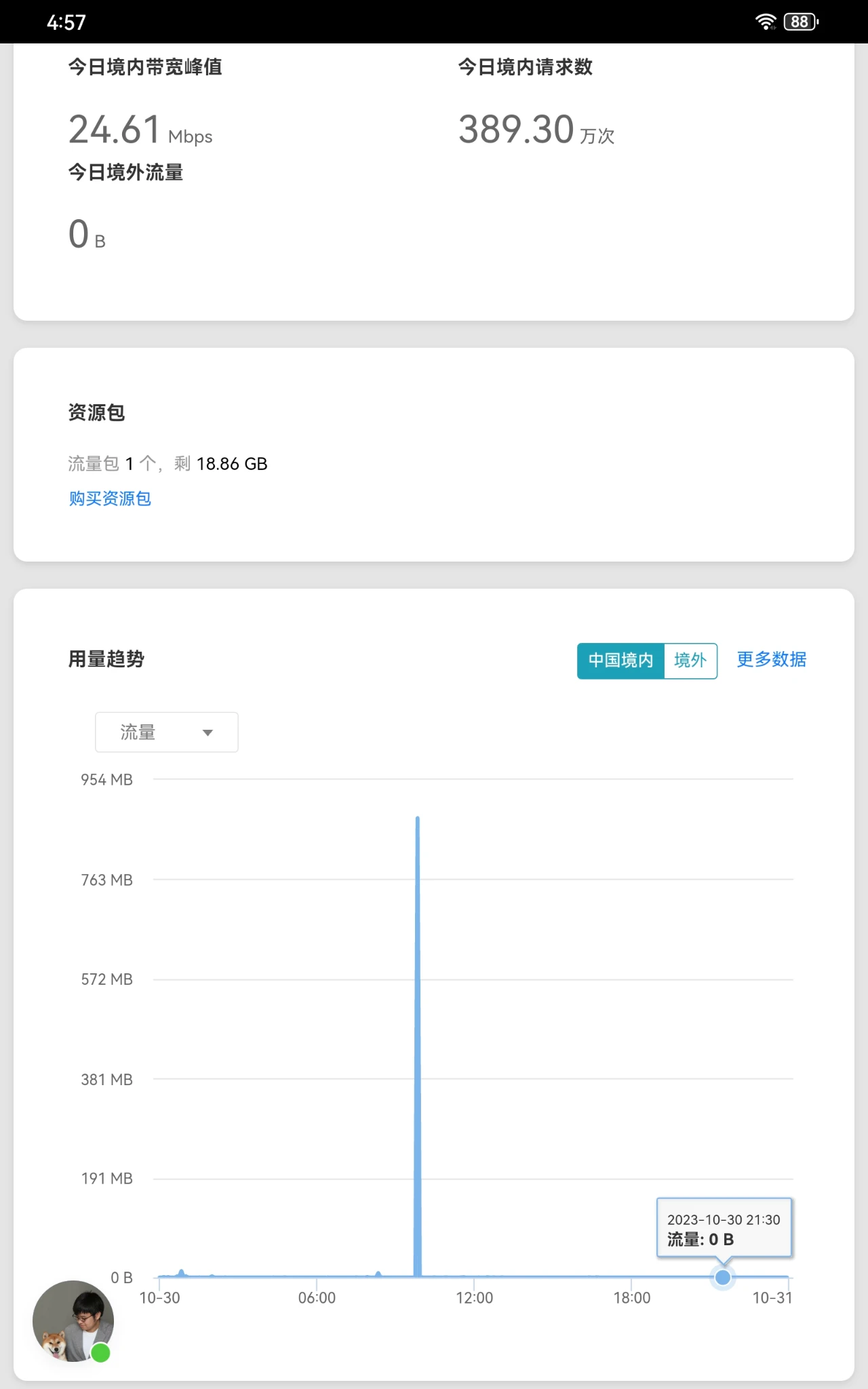This screenshot has height=1389, width=868.
Task: Click the 购买资源包 link
Action: point(110,498)
